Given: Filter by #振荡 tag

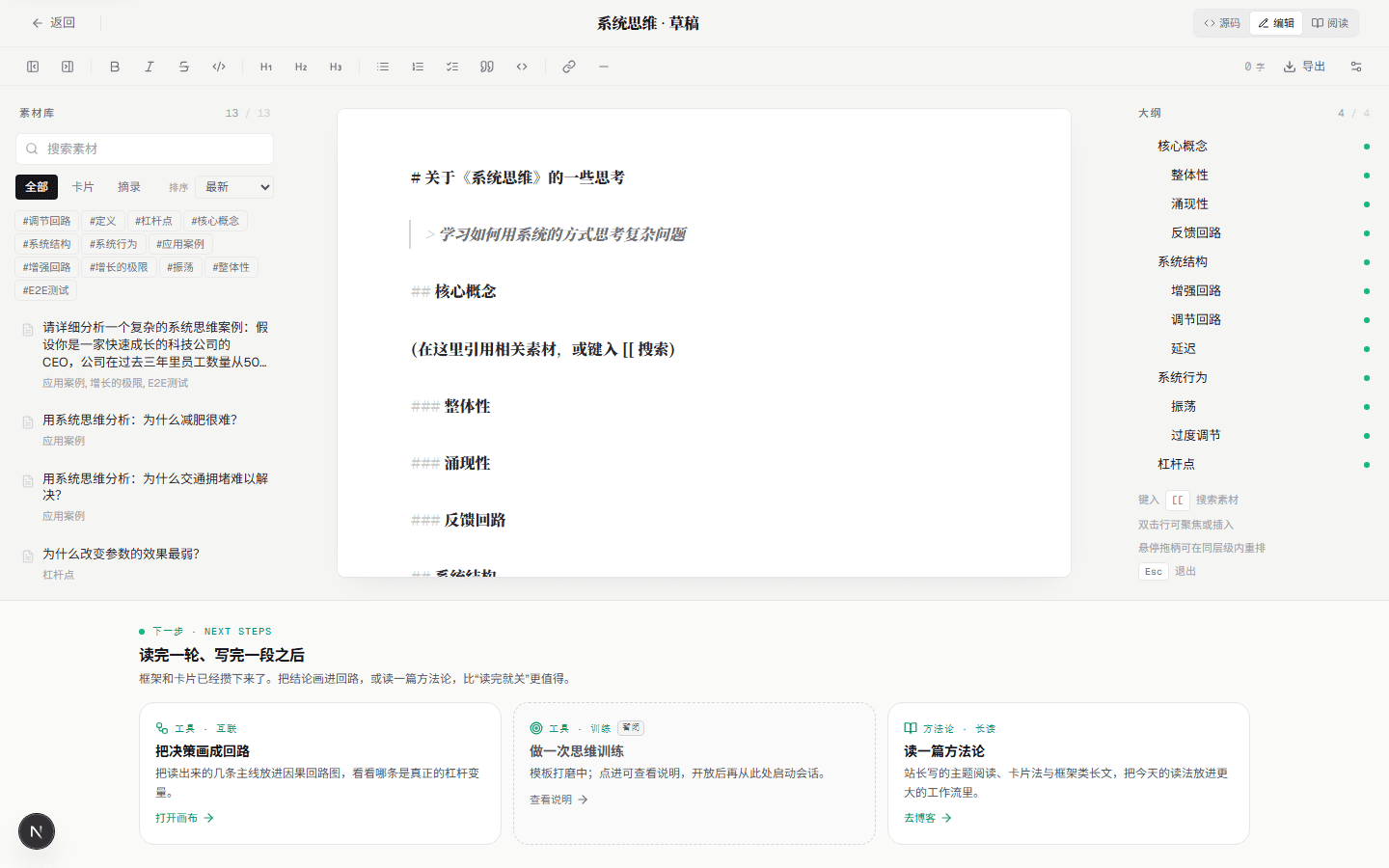Looking at the screenshot, I should tap(180, 267).
